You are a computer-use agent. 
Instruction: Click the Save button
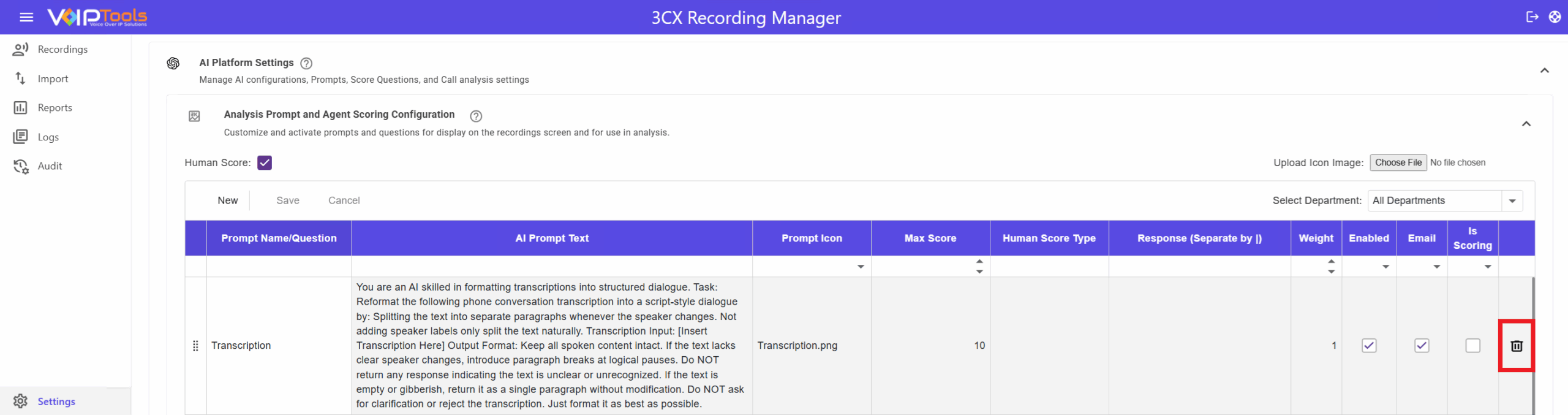click(288, 200)
